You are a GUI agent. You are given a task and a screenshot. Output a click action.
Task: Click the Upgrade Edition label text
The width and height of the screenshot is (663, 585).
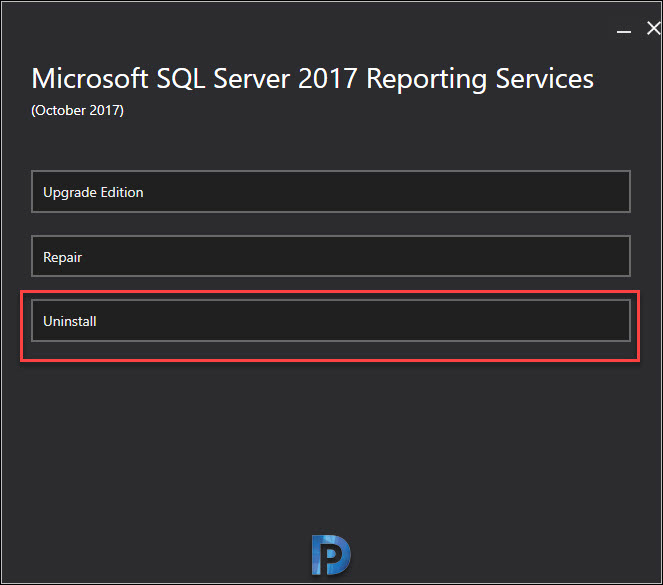tap(93, 192)
